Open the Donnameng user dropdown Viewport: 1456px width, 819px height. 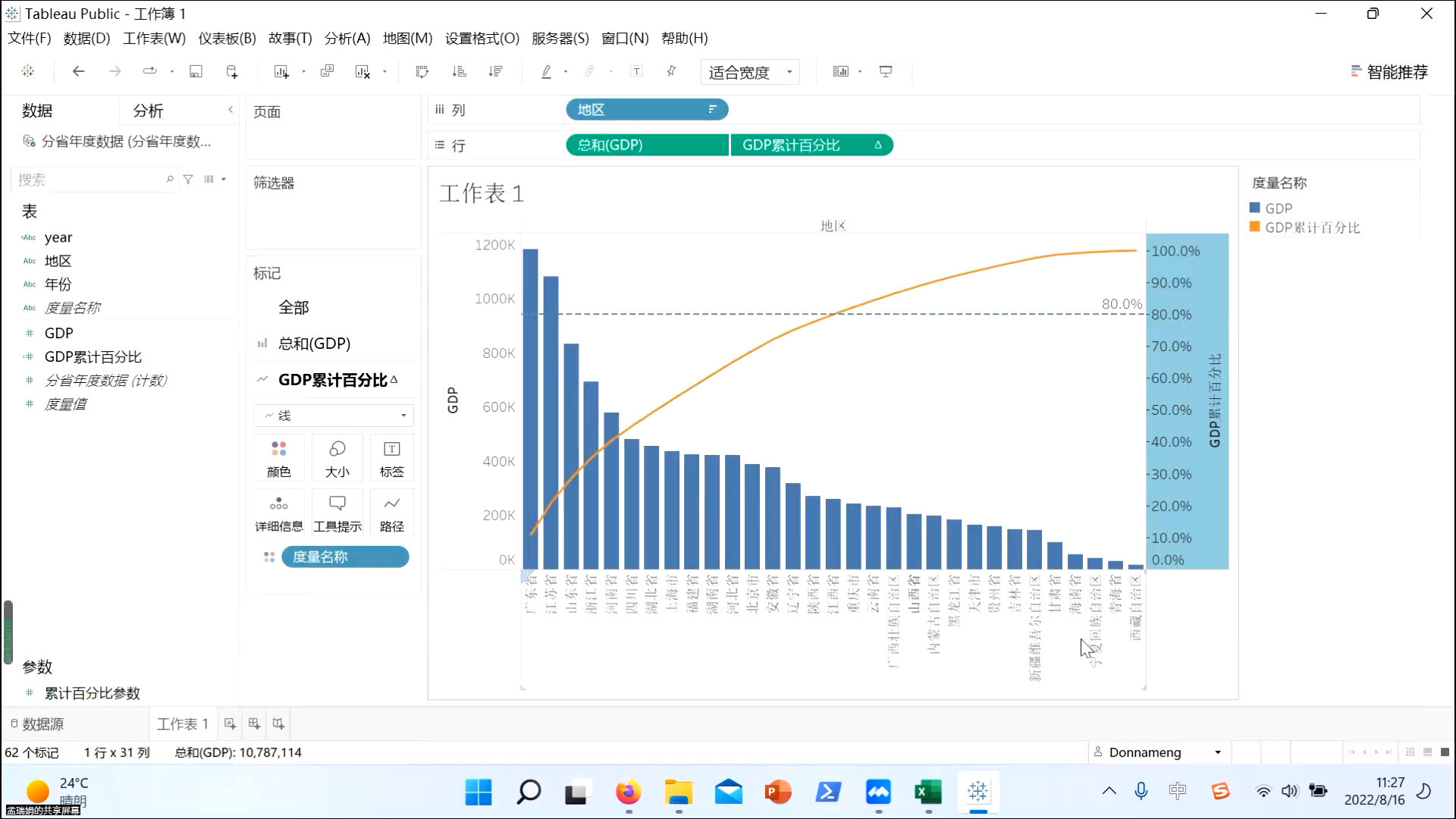coord(1157,752)
